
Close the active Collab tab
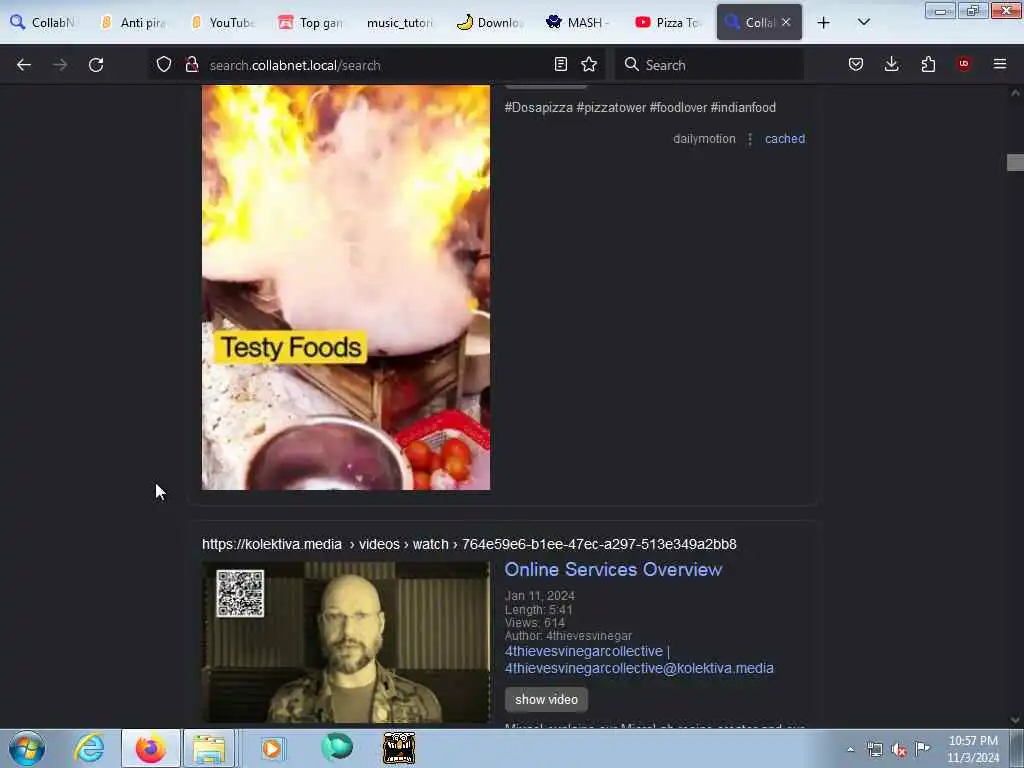(x=786, y=22)
